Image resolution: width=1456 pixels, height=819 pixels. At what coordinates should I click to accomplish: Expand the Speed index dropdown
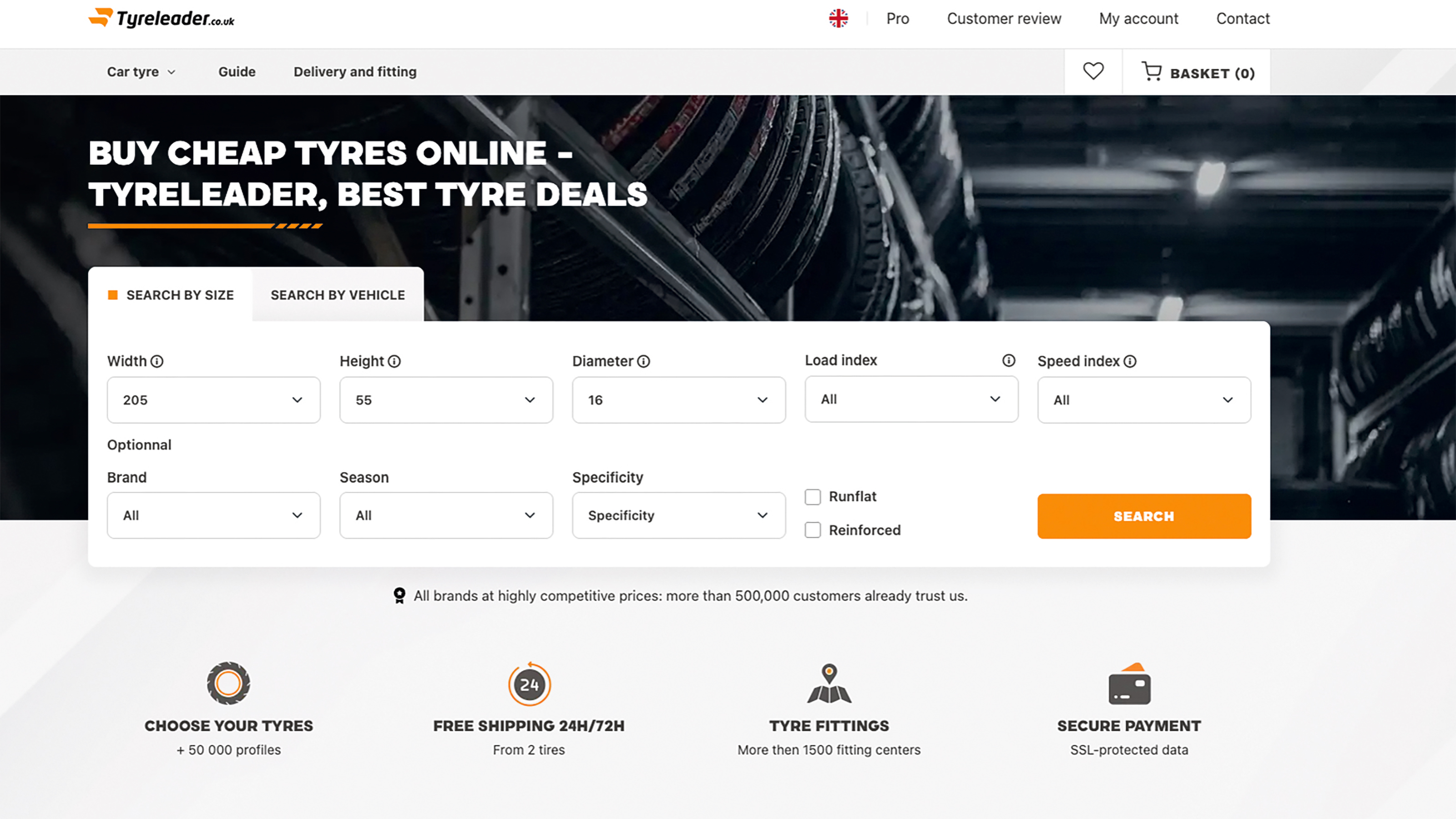click(1144, 400)
